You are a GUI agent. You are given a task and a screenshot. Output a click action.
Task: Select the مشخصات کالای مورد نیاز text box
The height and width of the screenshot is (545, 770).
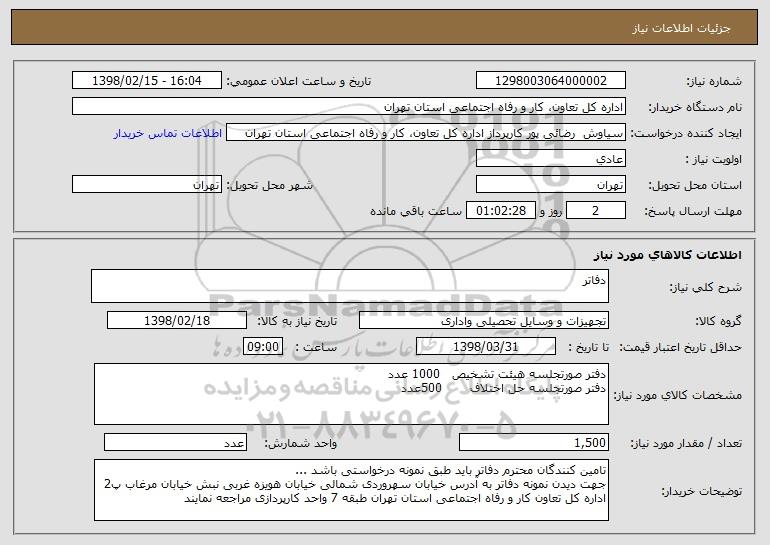(351, 394)
